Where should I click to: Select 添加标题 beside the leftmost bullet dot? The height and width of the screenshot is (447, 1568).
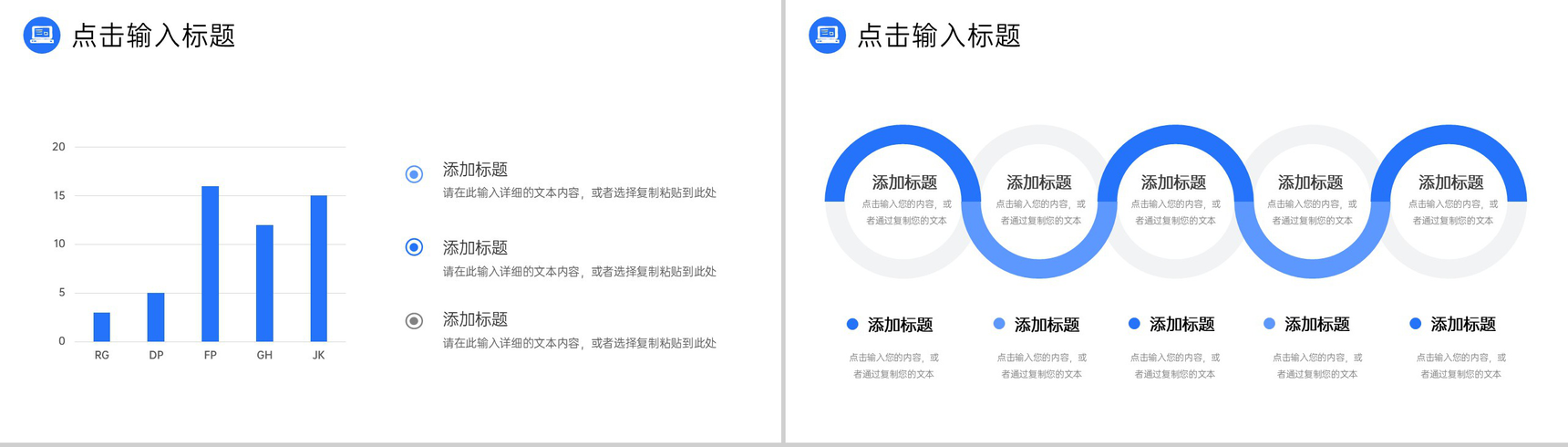point(901,325)
